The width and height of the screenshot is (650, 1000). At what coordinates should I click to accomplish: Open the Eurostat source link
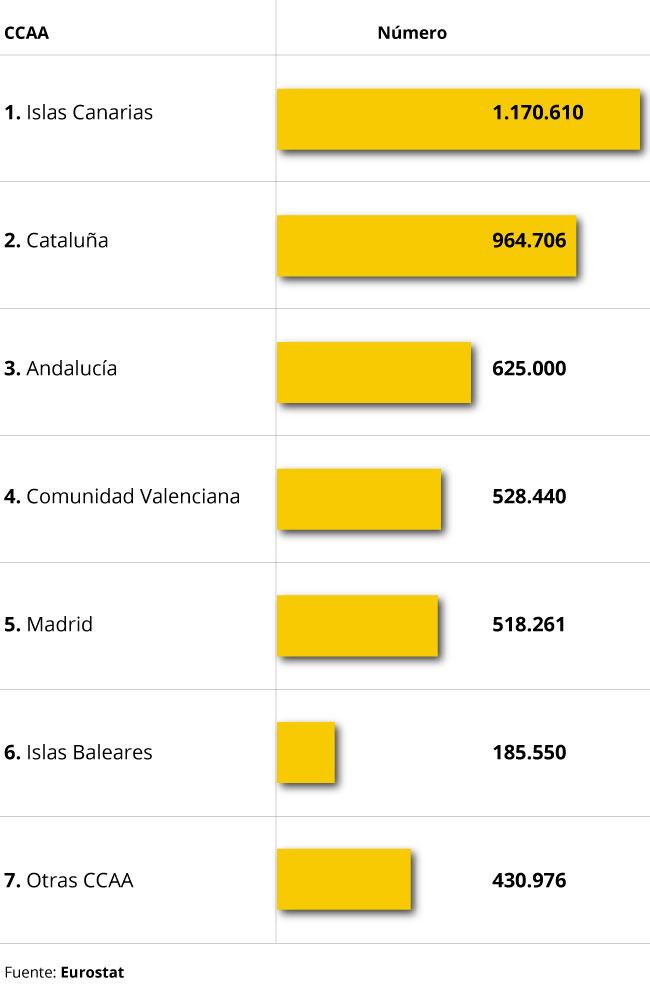click(x=92, y=972)
